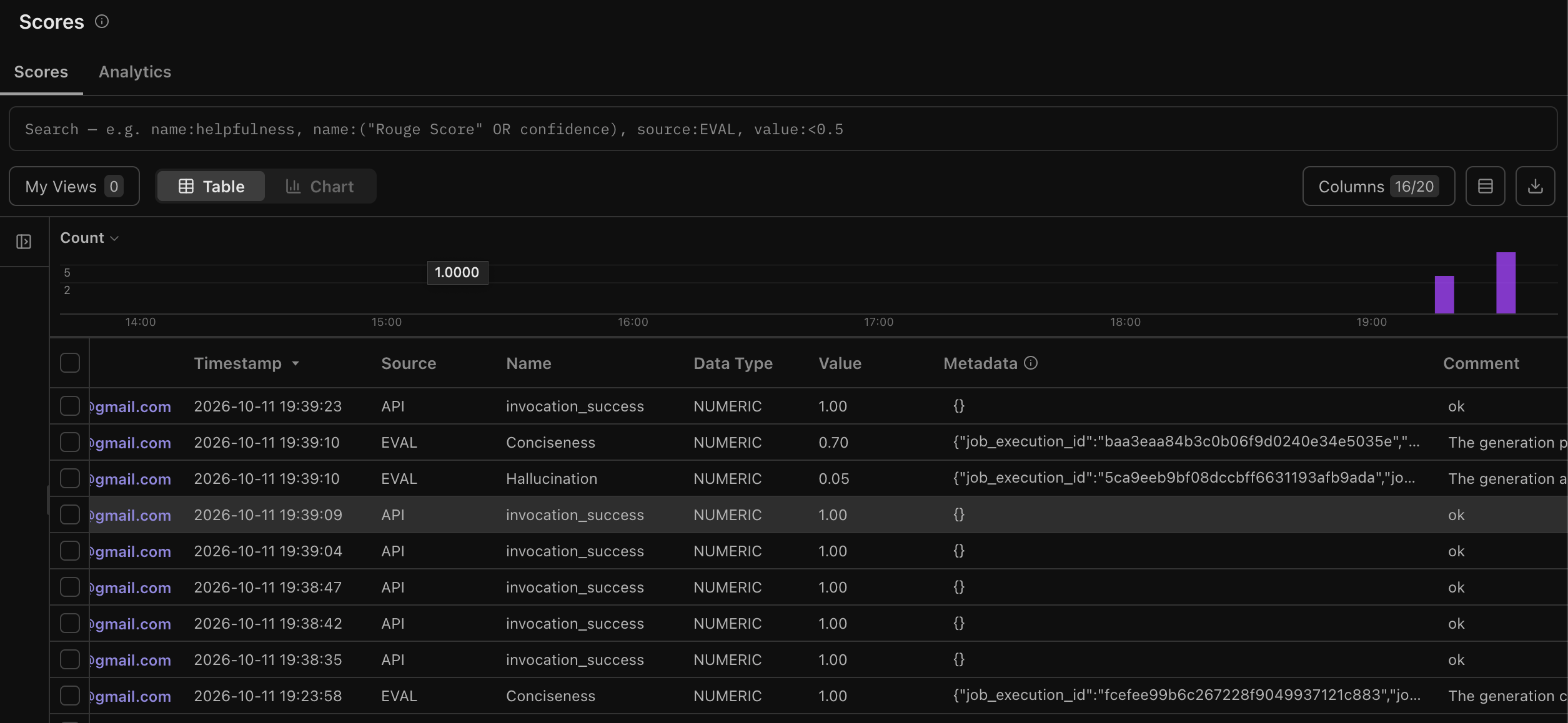The image size is (1568, 723).
Task: Switch to Table view
Action: pyautogui.click(x=211, y=186)
